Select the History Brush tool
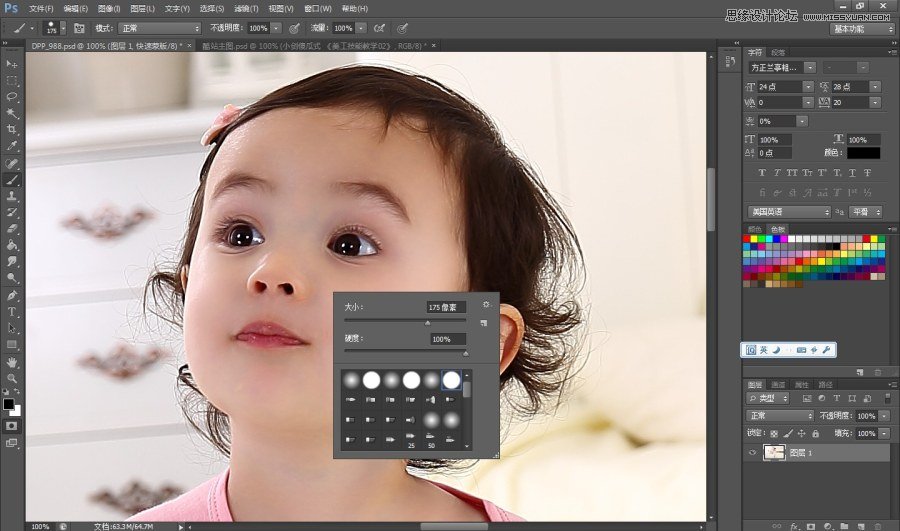Screen dimensions: 900x531 [11, 212]
